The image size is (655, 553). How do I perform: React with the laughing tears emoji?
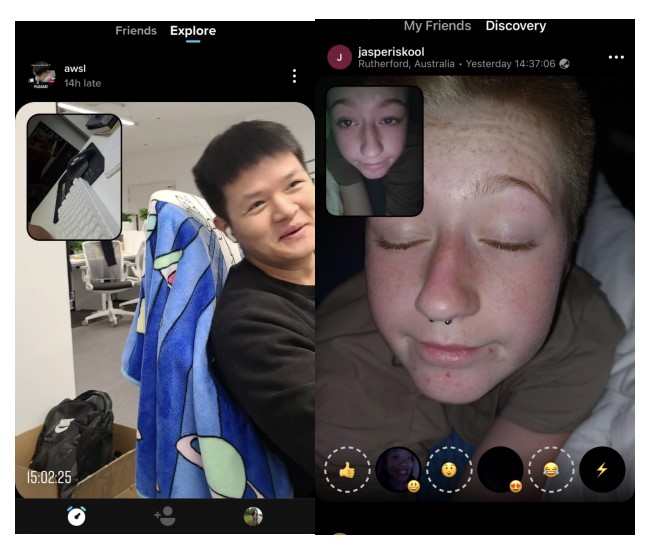(x=551, y=470)
